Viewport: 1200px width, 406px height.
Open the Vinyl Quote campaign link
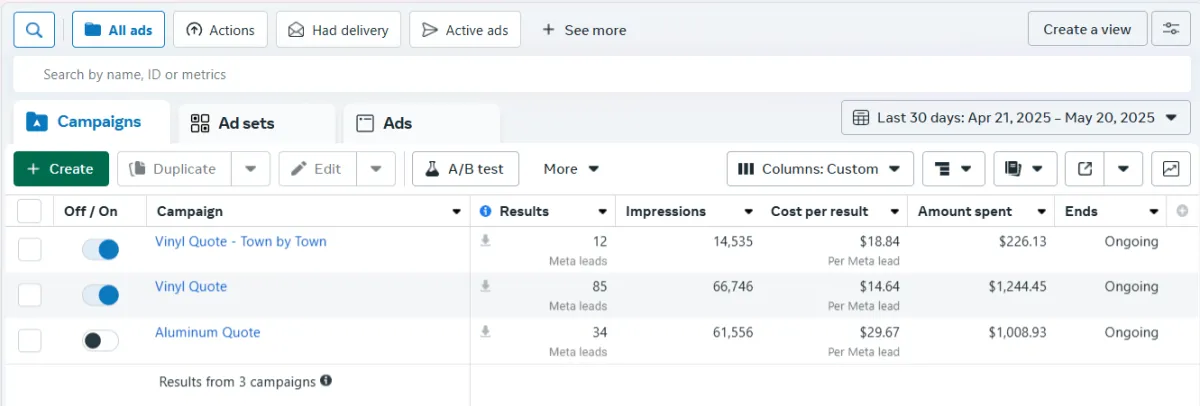click(191, 286)
